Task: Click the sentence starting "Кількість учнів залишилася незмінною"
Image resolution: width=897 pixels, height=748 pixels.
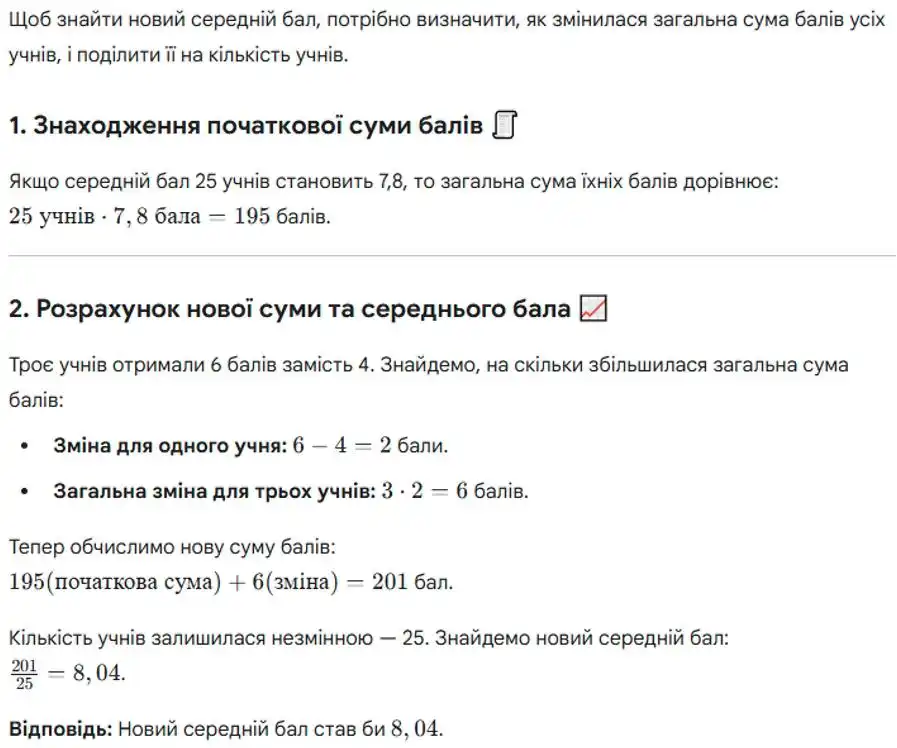Action: pos(375,637)
